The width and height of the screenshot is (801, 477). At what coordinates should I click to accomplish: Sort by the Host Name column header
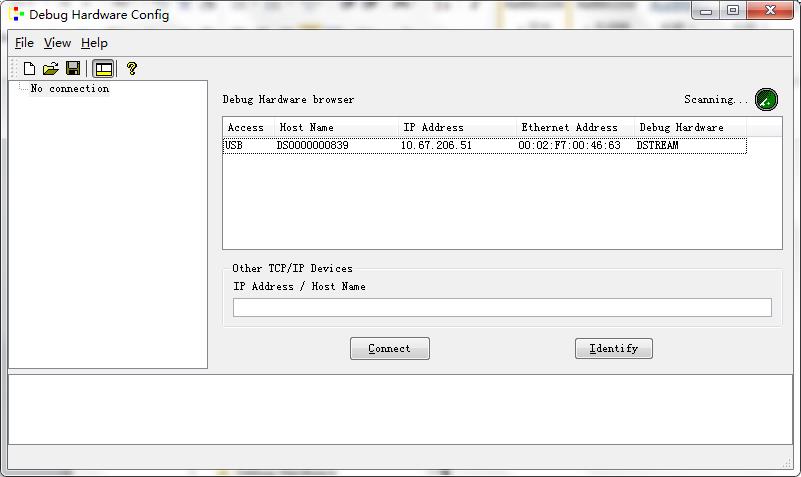337,127
